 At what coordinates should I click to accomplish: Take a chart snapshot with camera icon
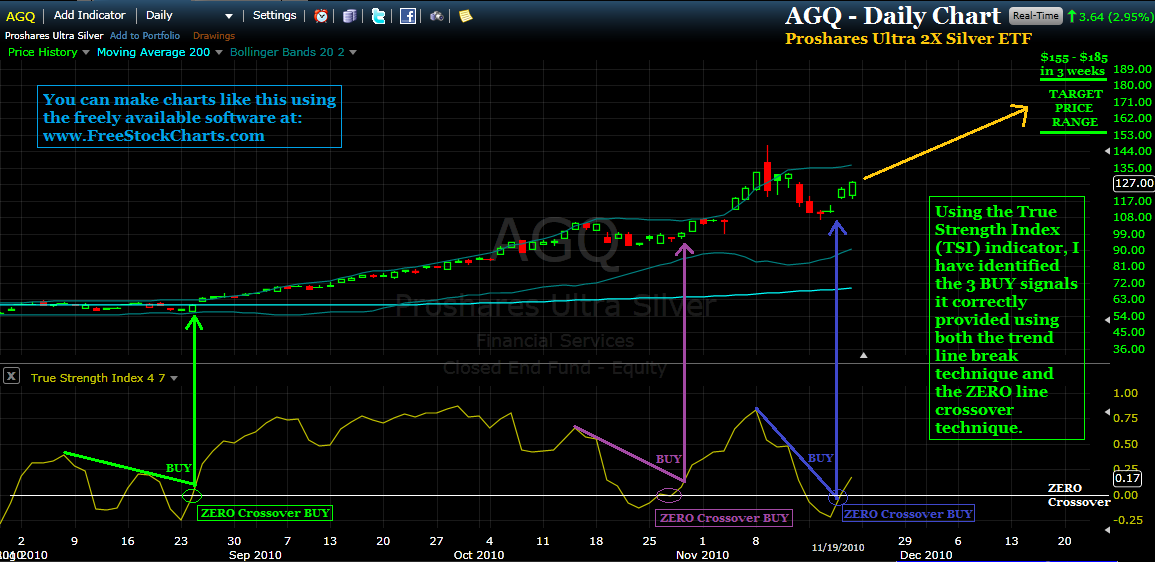point(436,15)
